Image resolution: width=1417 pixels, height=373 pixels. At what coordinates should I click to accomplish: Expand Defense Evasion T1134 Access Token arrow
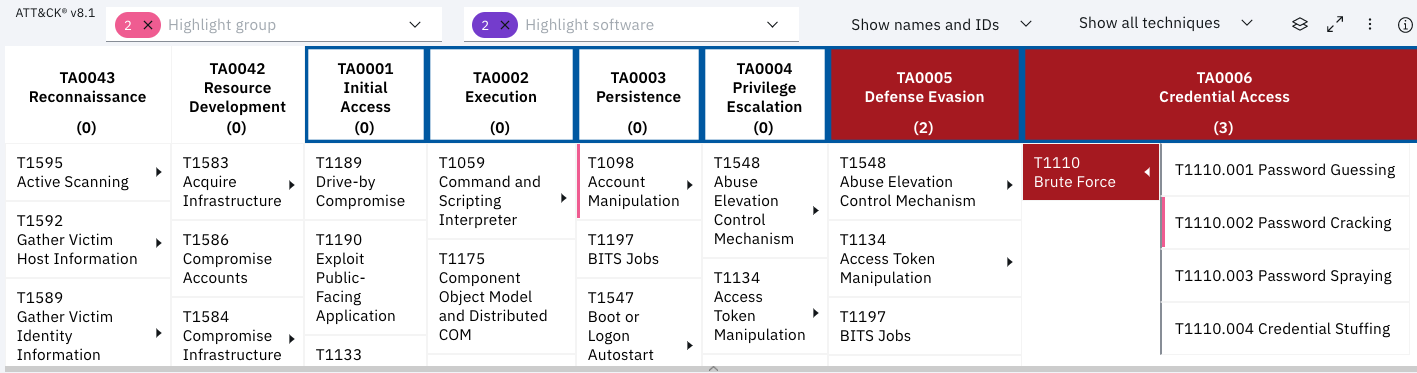(x=1009, y=262)
